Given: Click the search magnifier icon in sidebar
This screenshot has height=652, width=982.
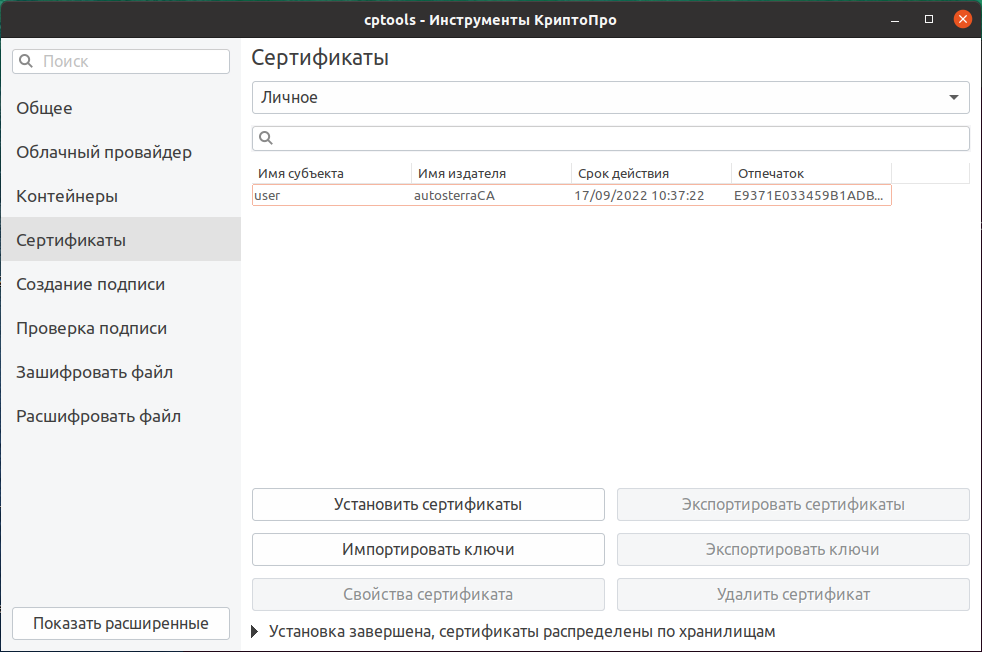Looking at the screenshot, I should 26,61.
